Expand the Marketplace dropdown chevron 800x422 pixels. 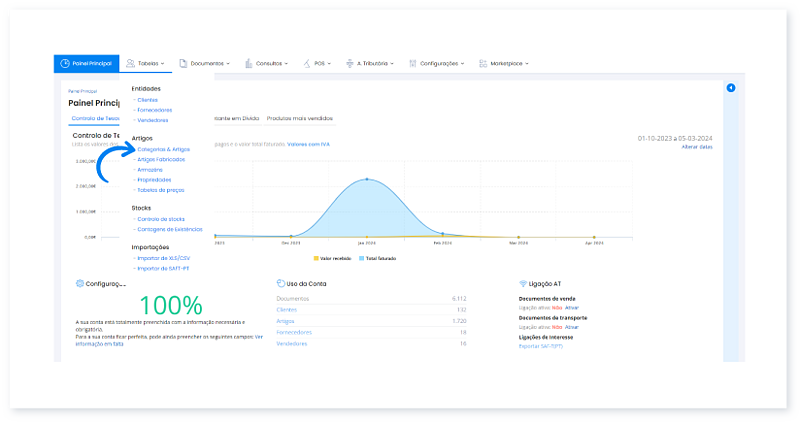(x=527, y=64)
